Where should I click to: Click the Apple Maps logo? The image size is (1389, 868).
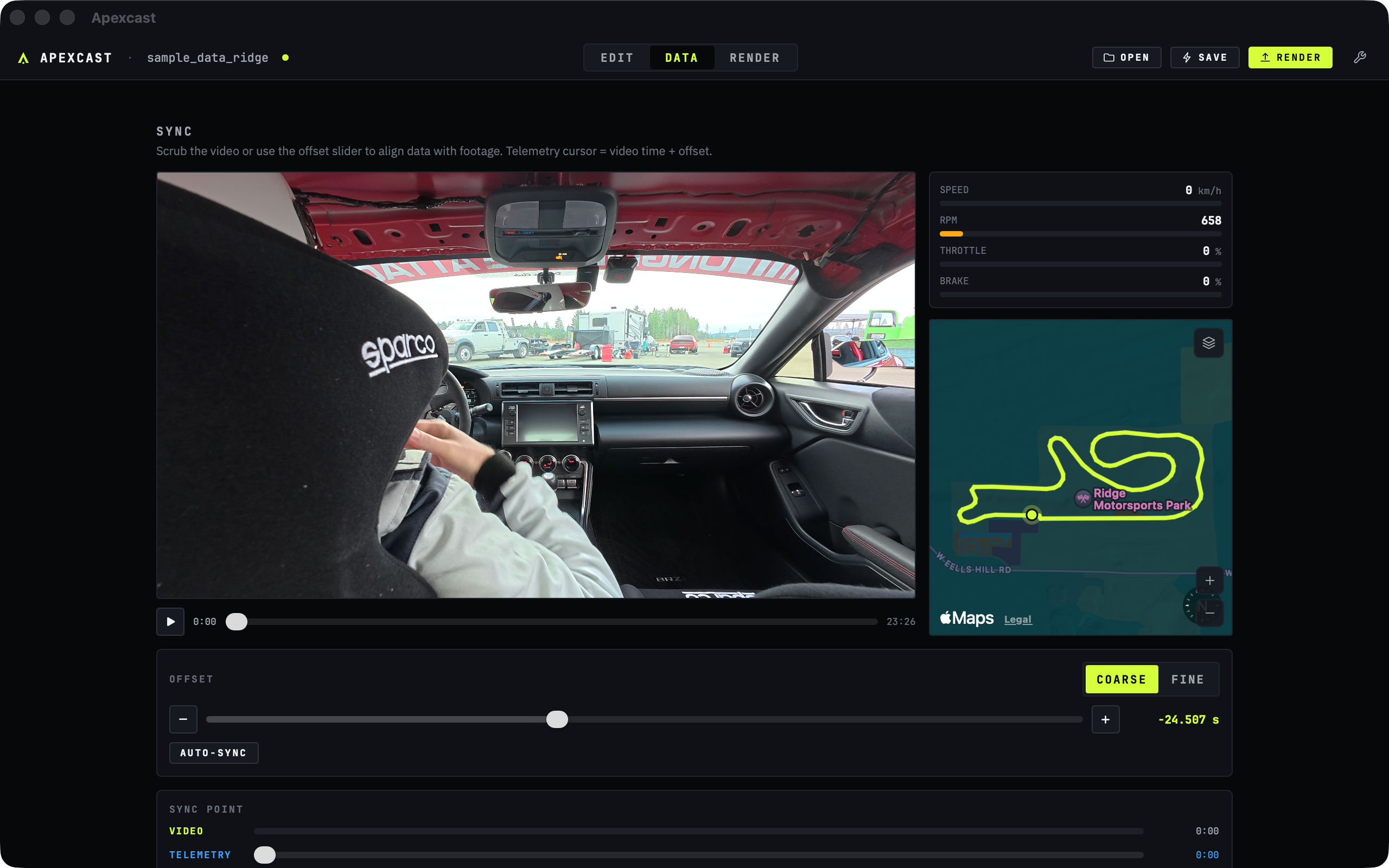pos(966,618)
